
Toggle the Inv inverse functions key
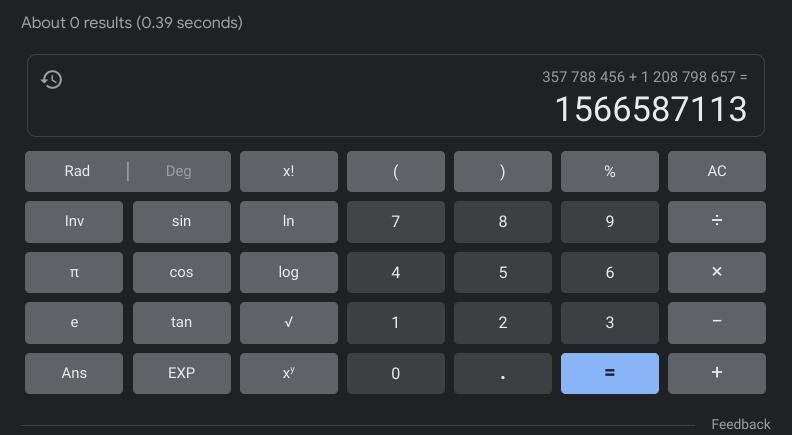74,222
